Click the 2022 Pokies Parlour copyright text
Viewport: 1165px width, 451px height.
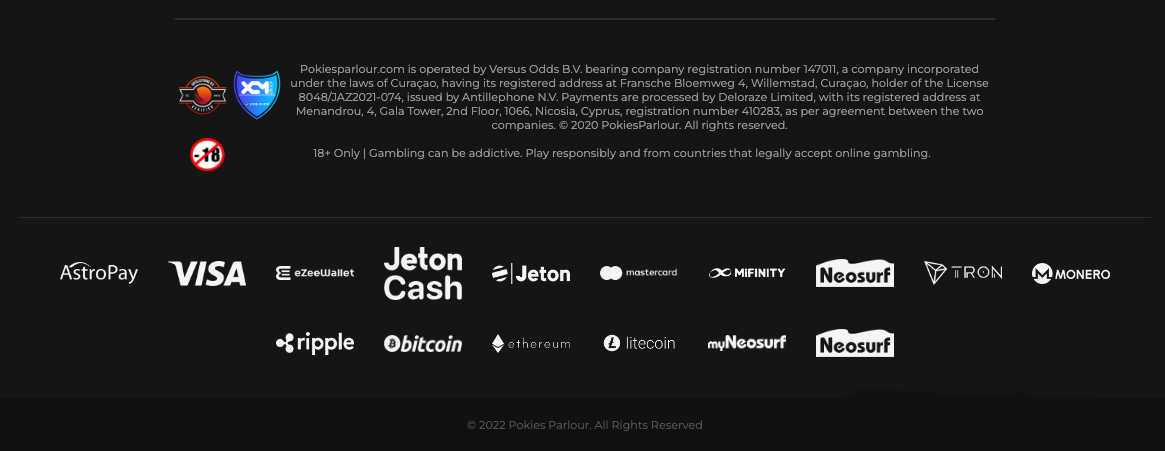click(584, 425)
